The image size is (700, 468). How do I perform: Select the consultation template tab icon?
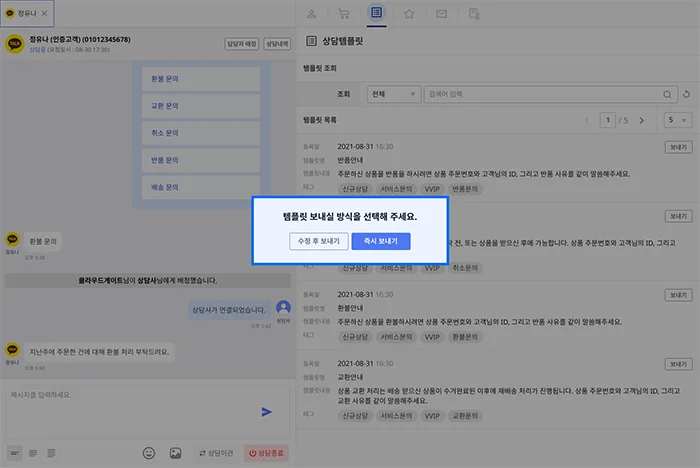(376, 13)
